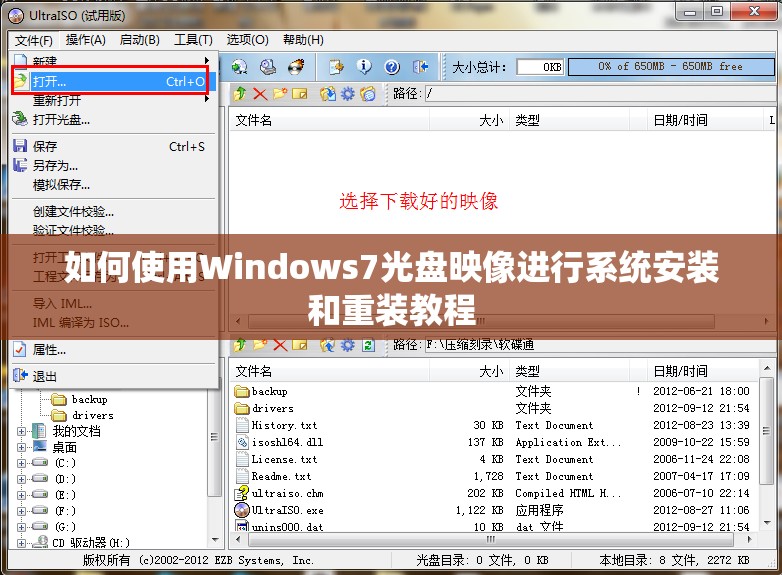The image size is (782, 575).
Task: Choose 属性... menu entry
Action: 114,350
